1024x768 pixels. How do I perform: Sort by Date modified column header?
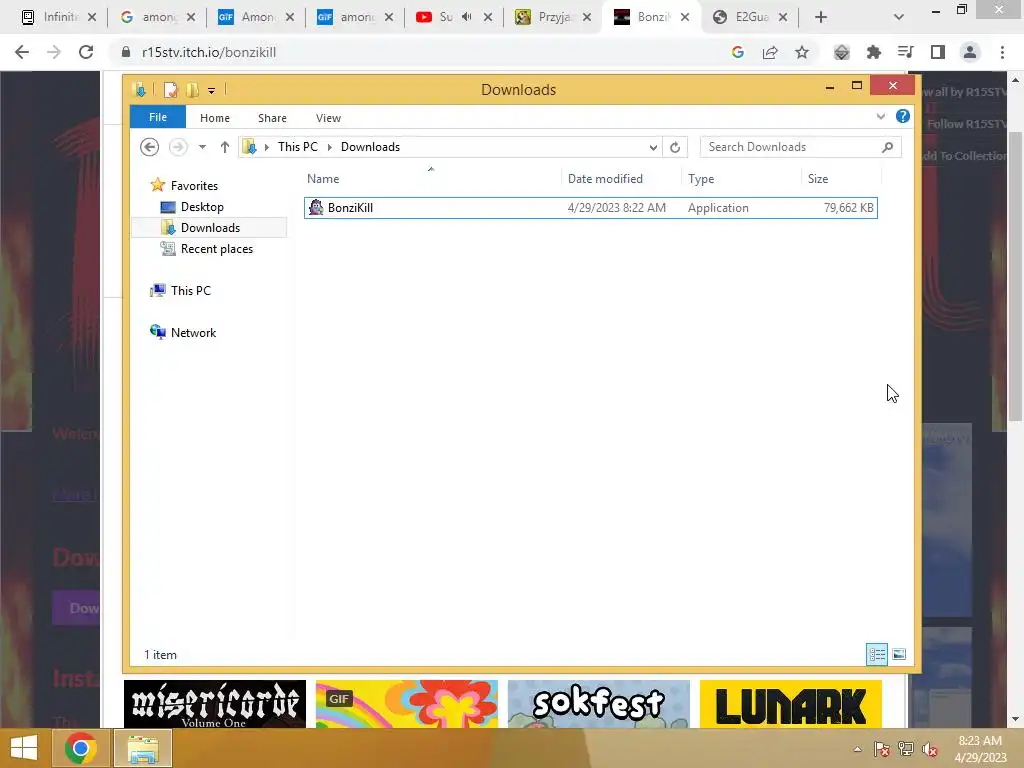tap(605, 179)
